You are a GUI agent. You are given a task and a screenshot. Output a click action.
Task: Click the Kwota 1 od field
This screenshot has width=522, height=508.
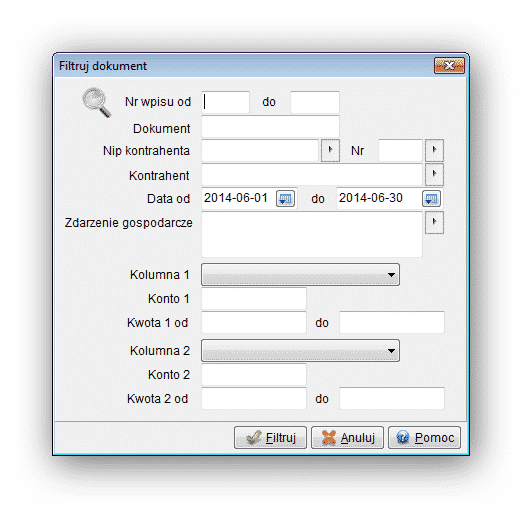pos(254,323)
